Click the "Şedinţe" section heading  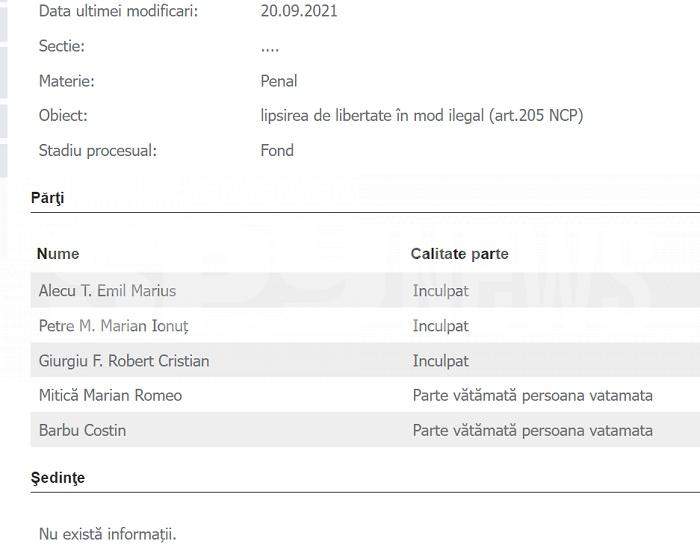[x=58, y=478]
